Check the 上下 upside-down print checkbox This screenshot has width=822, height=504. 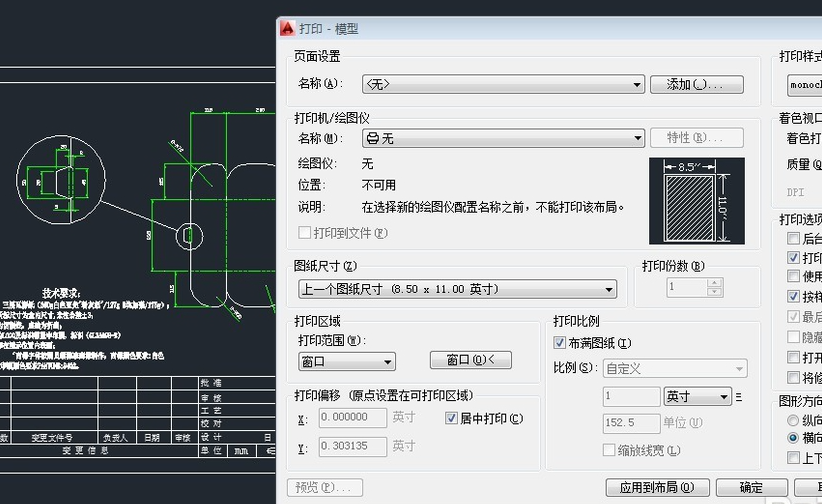click(x=794, y=458)
